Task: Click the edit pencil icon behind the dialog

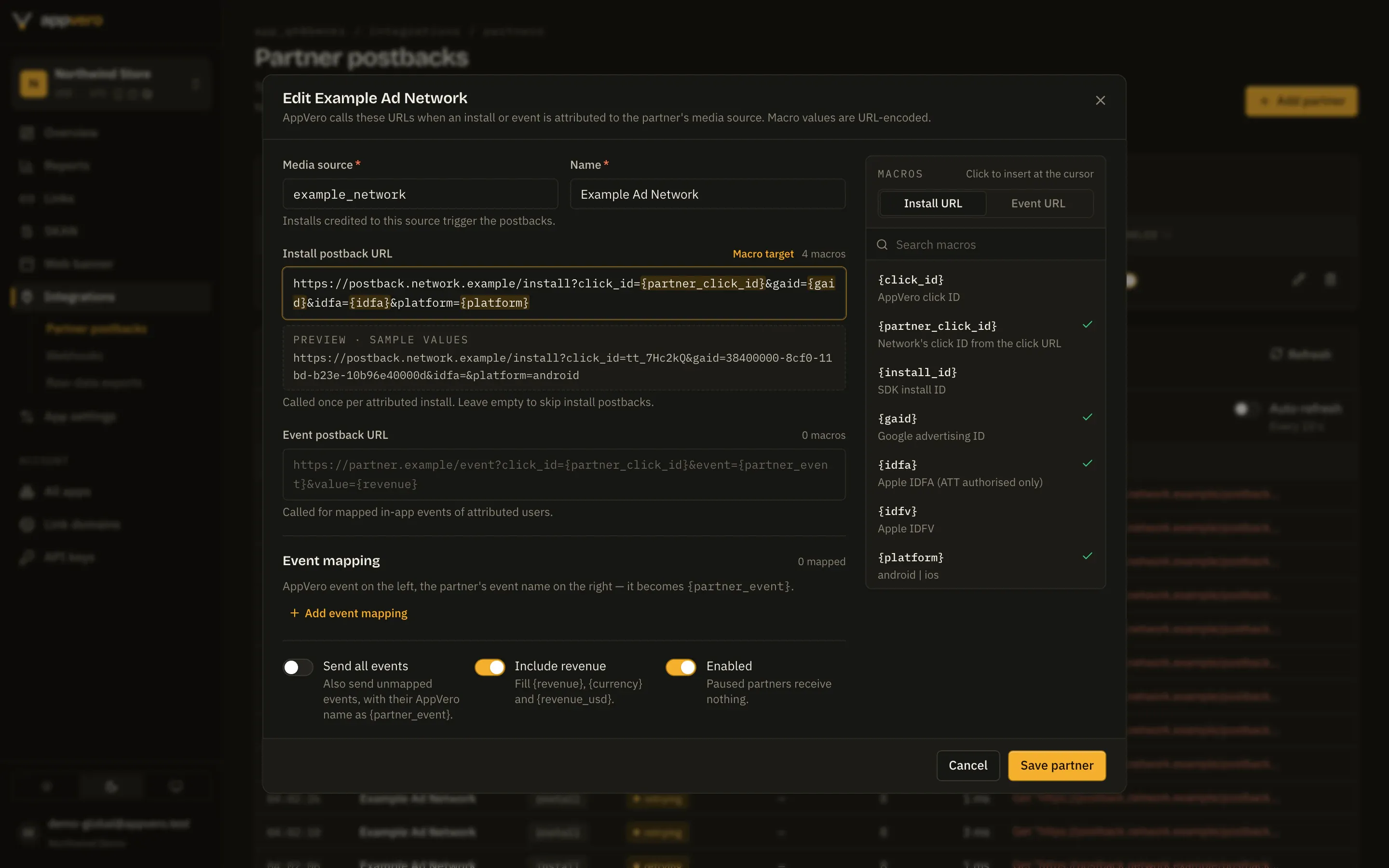Action: click(1299, 280)
